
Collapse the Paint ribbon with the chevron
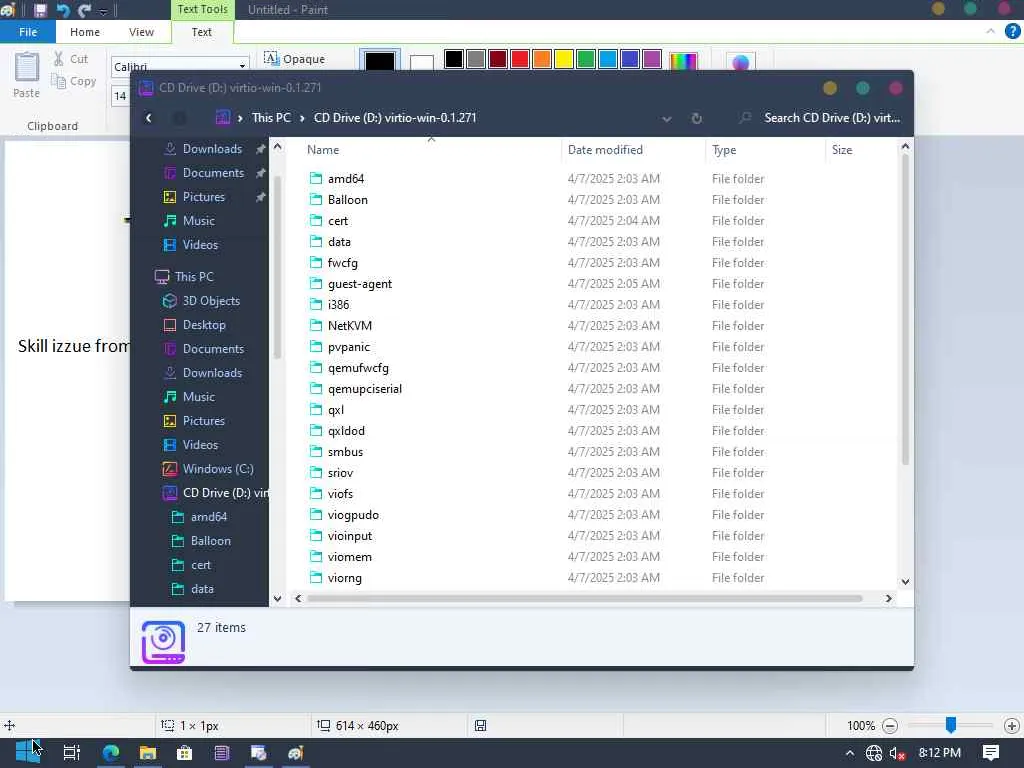(x=990, y=31)
